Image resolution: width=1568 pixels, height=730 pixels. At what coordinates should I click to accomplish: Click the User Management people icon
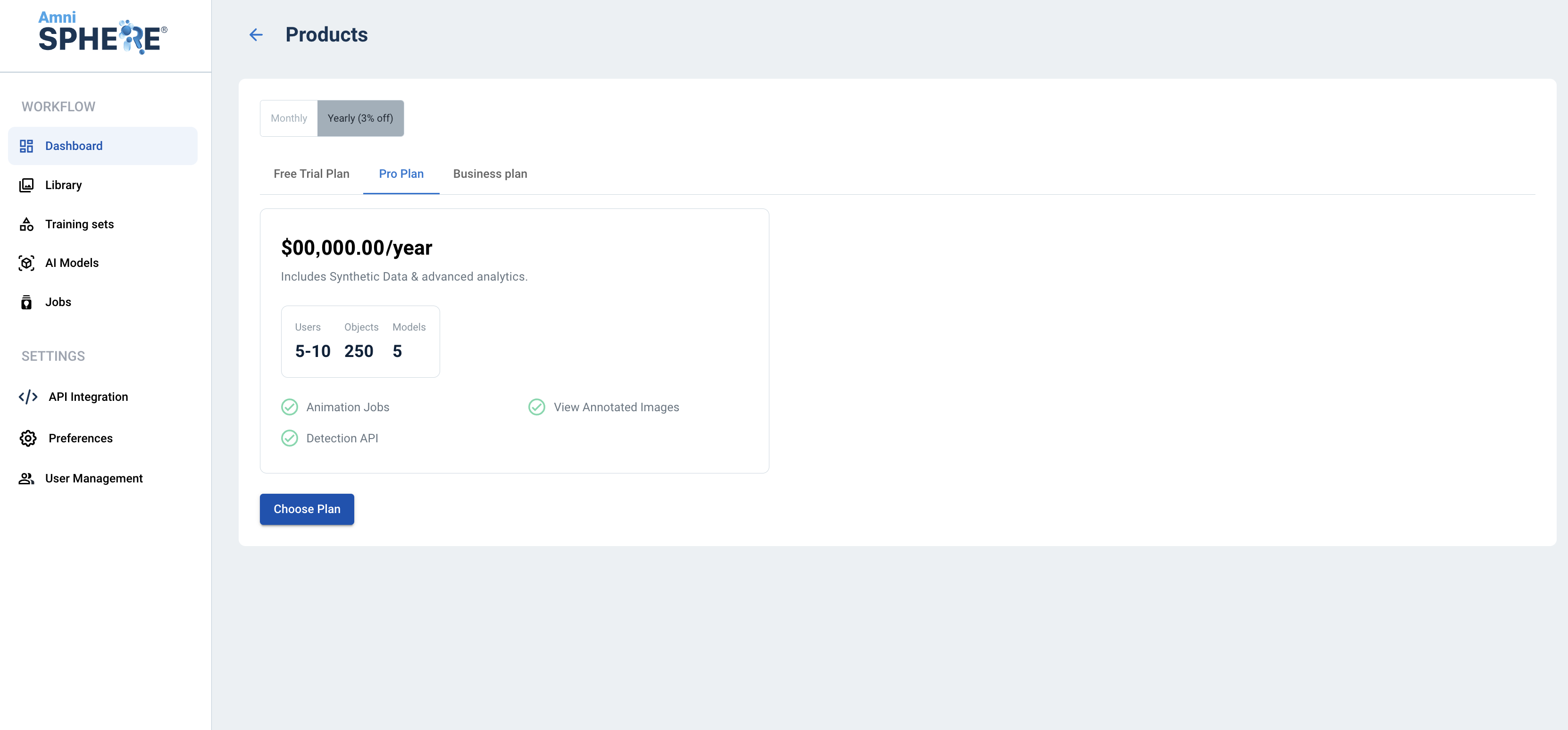click(26, 479)
